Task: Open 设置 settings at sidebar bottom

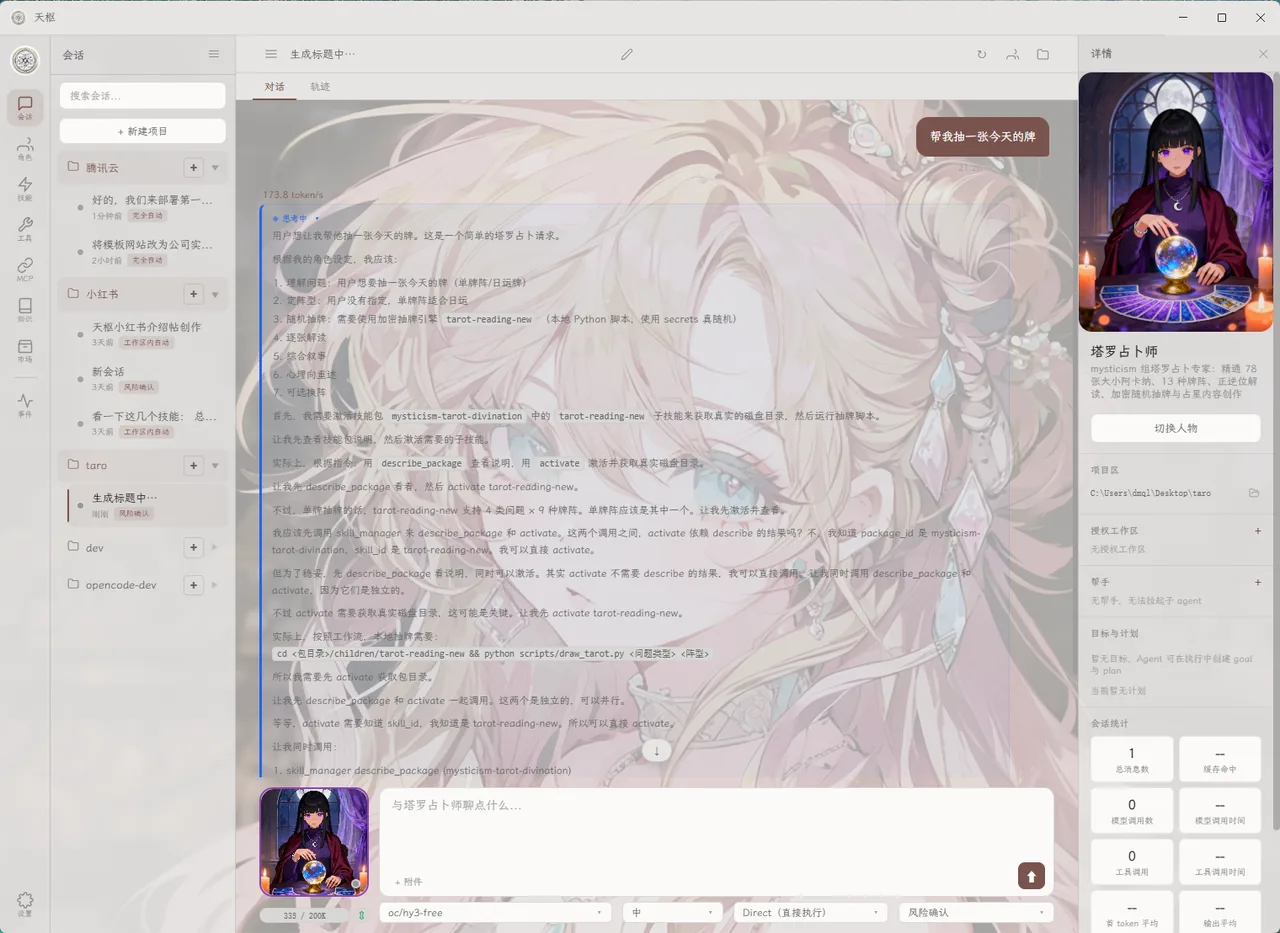Action: coord(25,904)
